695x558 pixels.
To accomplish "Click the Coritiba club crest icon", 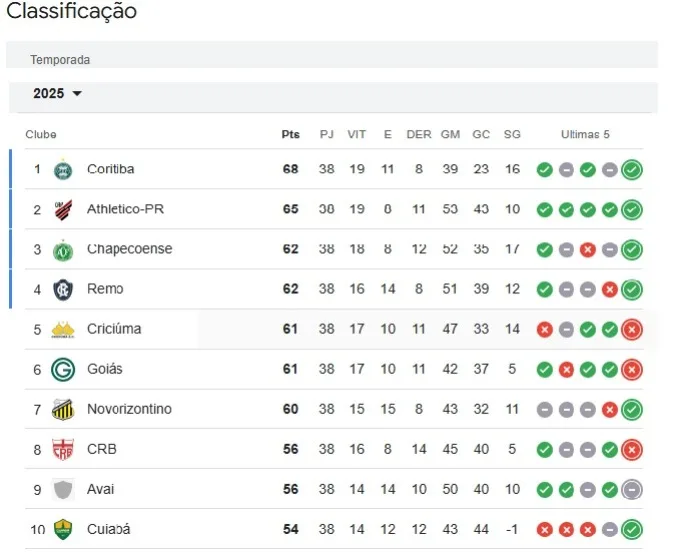I will (63, 169).
